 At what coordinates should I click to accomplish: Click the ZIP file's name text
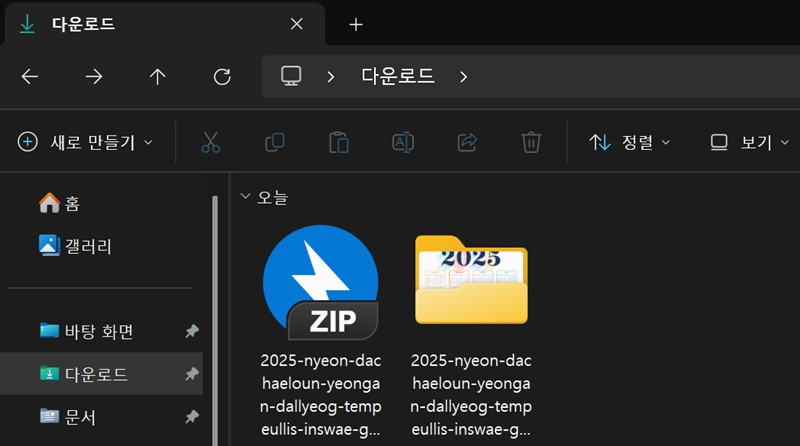point(320,394)
